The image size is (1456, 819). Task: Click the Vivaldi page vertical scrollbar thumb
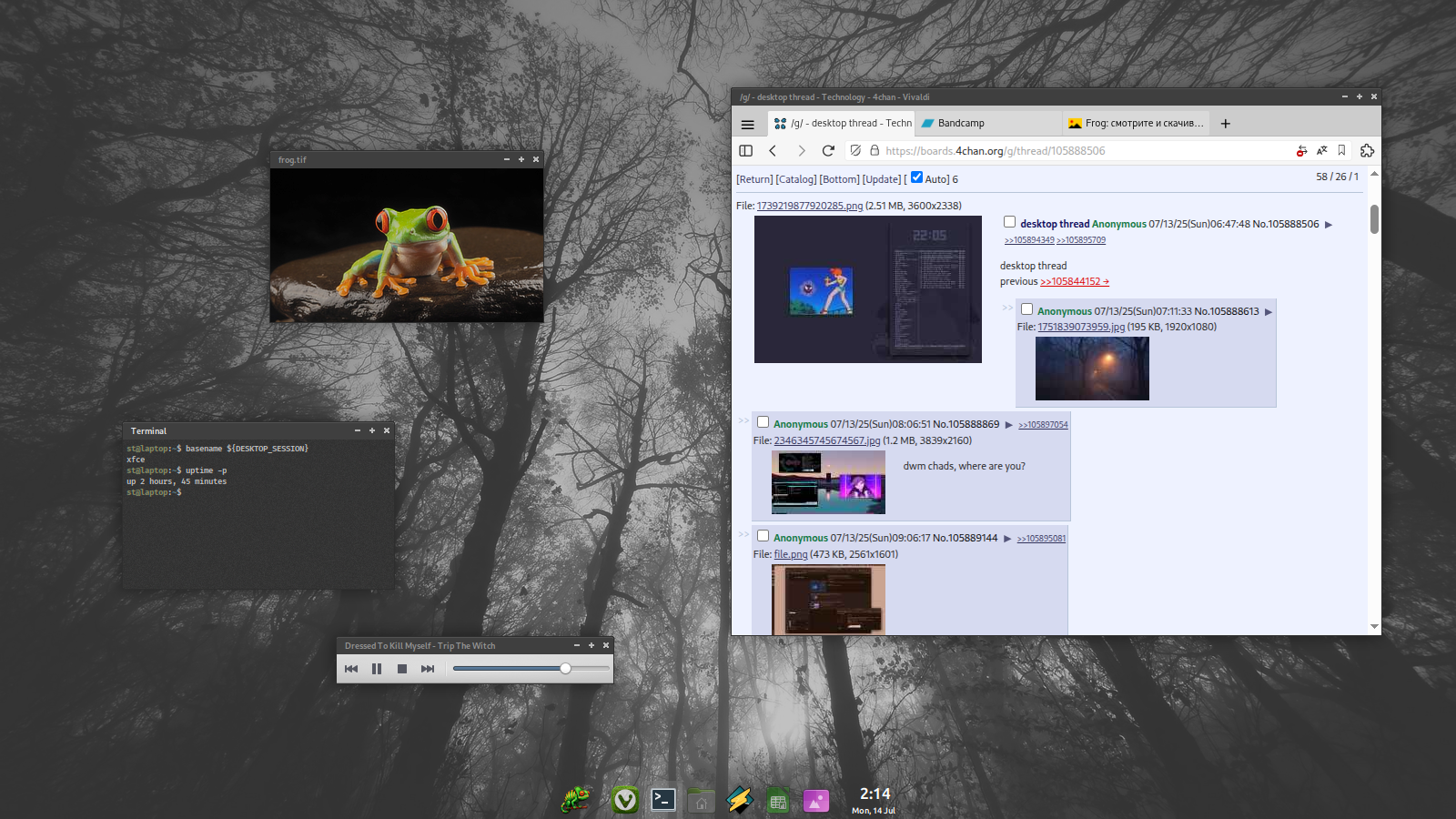tap(1374, 219)
